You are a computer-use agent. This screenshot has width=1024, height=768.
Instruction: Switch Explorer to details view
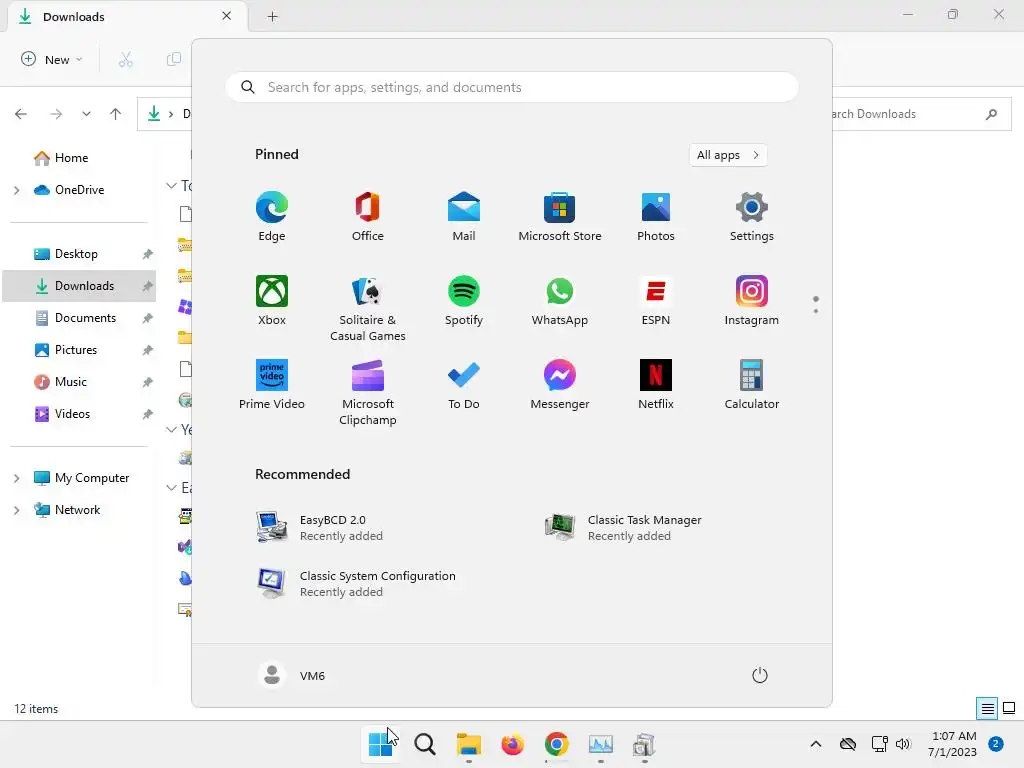(987, 708)
